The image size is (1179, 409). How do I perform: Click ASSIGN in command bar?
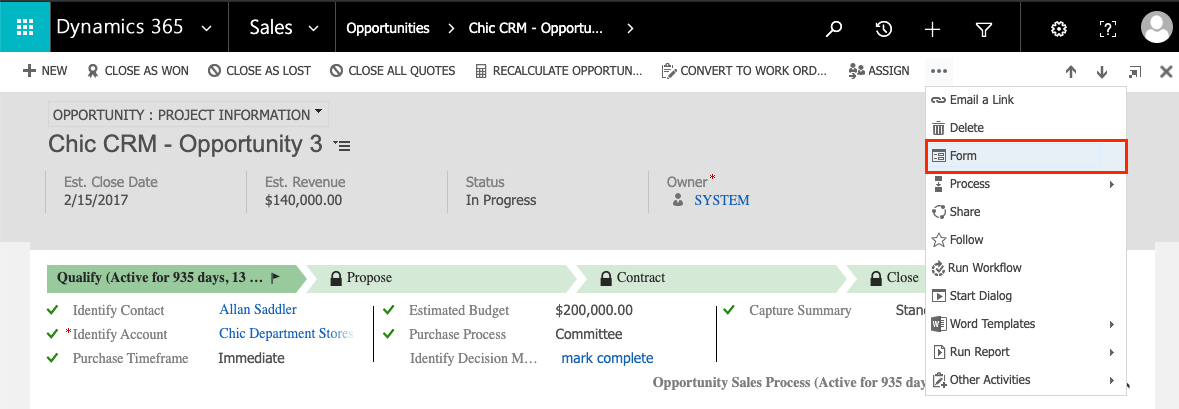[x=879, y=71]
